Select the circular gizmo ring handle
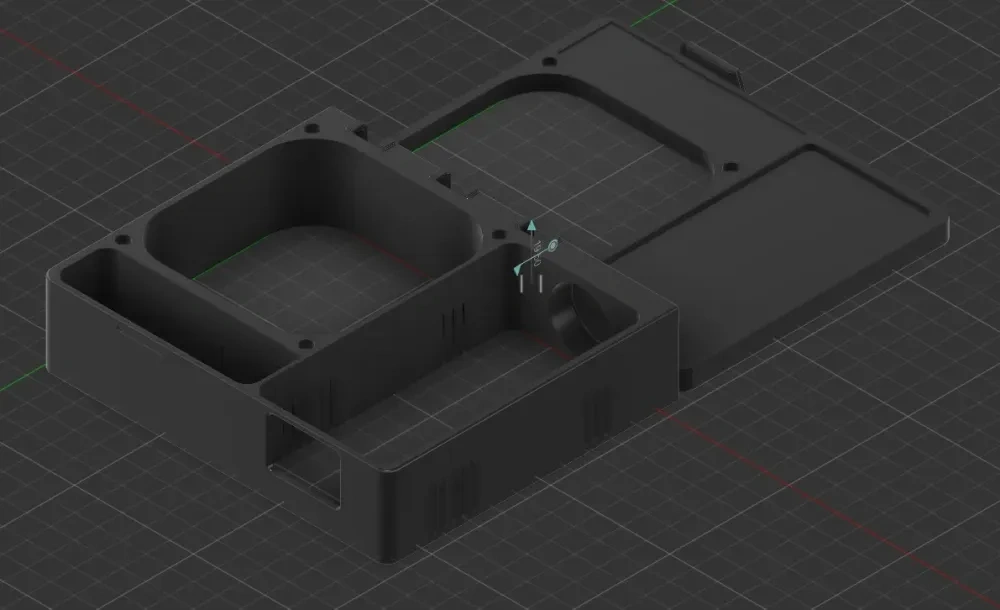Image resolution: width=1000 pixels, height=610 pixels. pos(553,246)
